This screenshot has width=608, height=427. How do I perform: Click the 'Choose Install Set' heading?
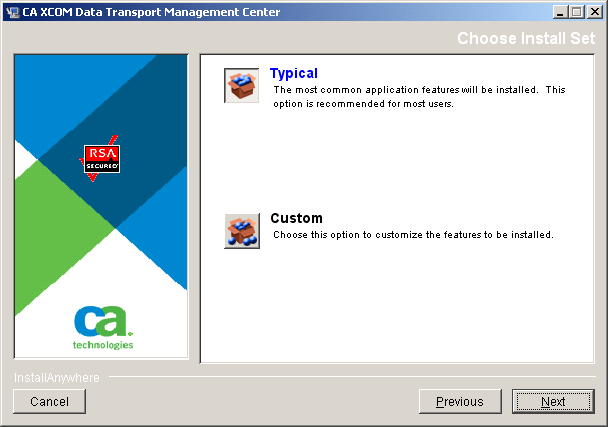click(x=526, y=38)
